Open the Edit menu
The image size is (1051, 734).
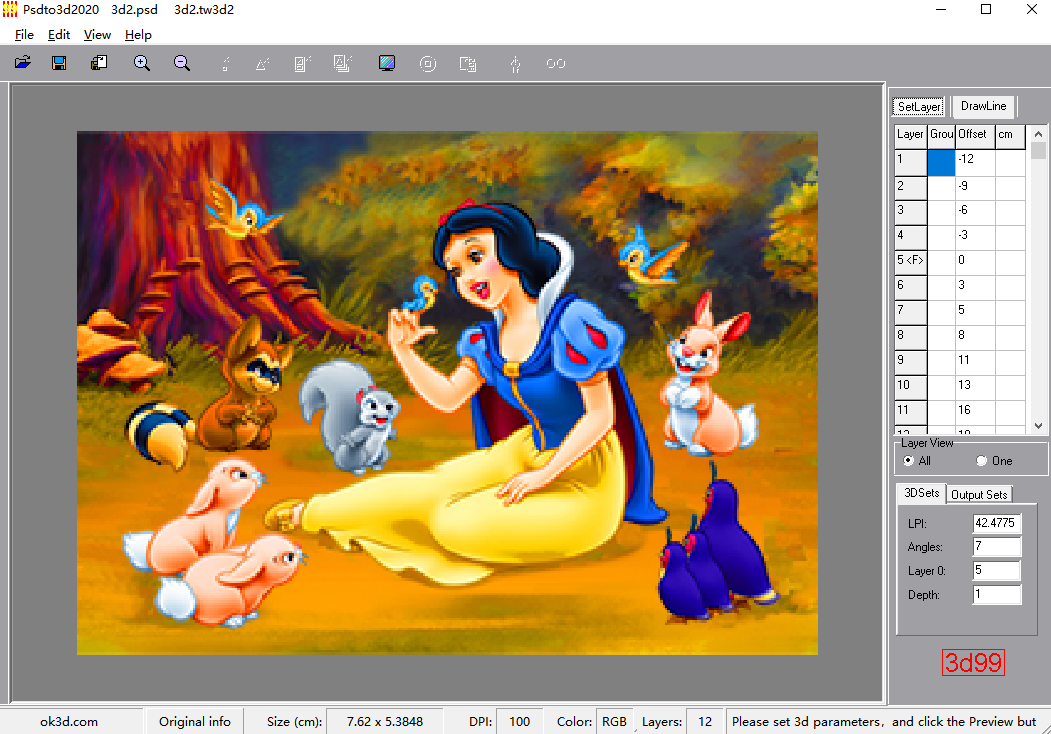pos(59,35)
